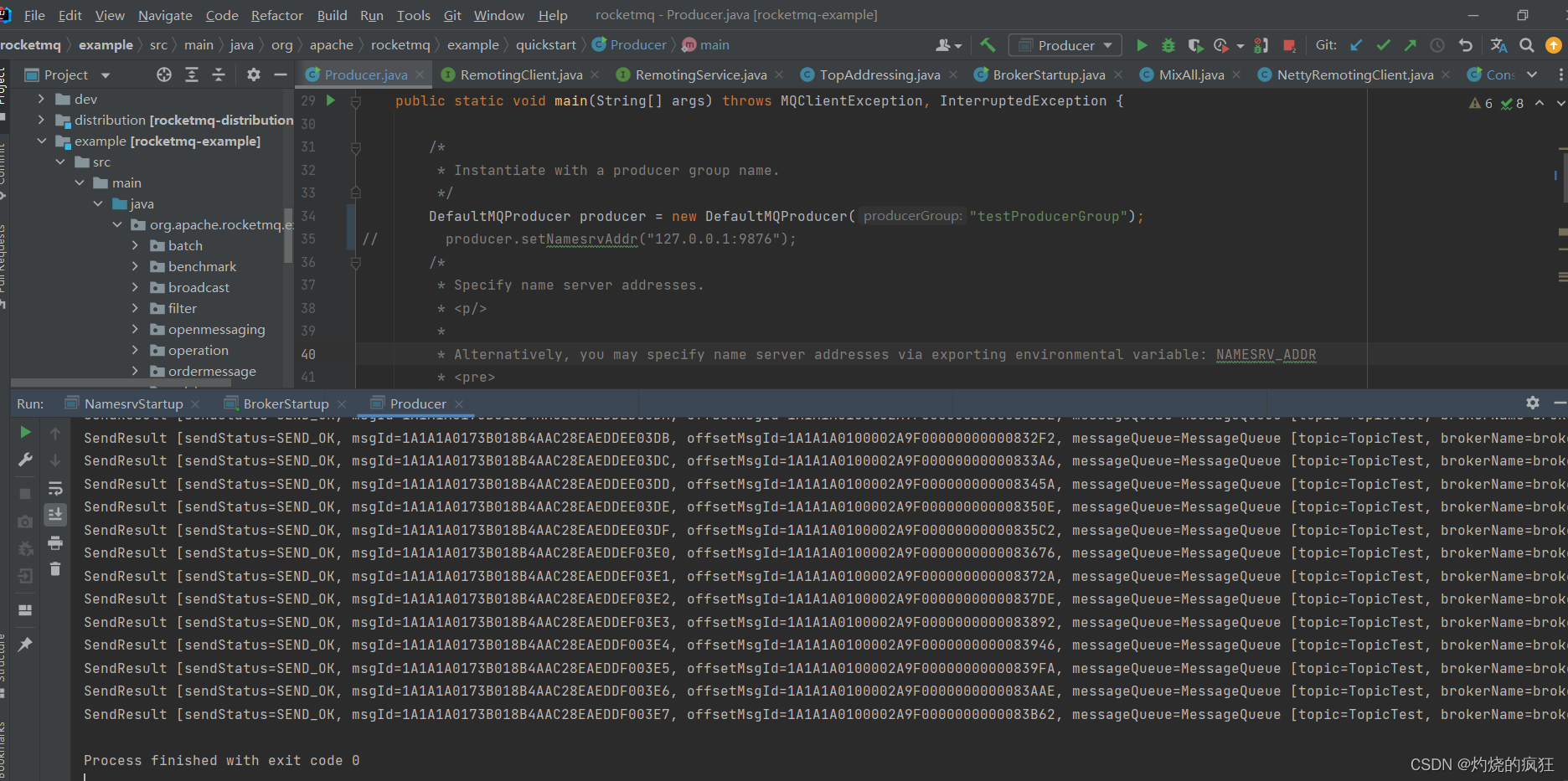Clear console with trash icon
Screen dimensions: 1568x781
(x=55, y=569)
